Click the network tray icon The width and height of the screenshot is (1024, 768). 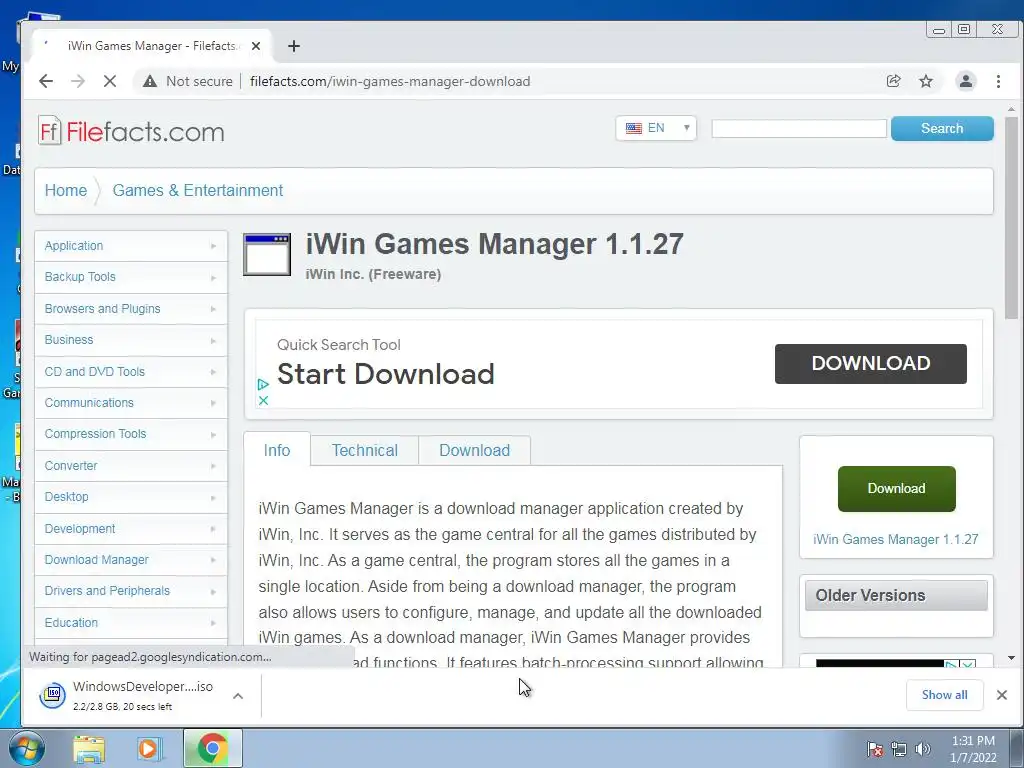pos(899,749)
